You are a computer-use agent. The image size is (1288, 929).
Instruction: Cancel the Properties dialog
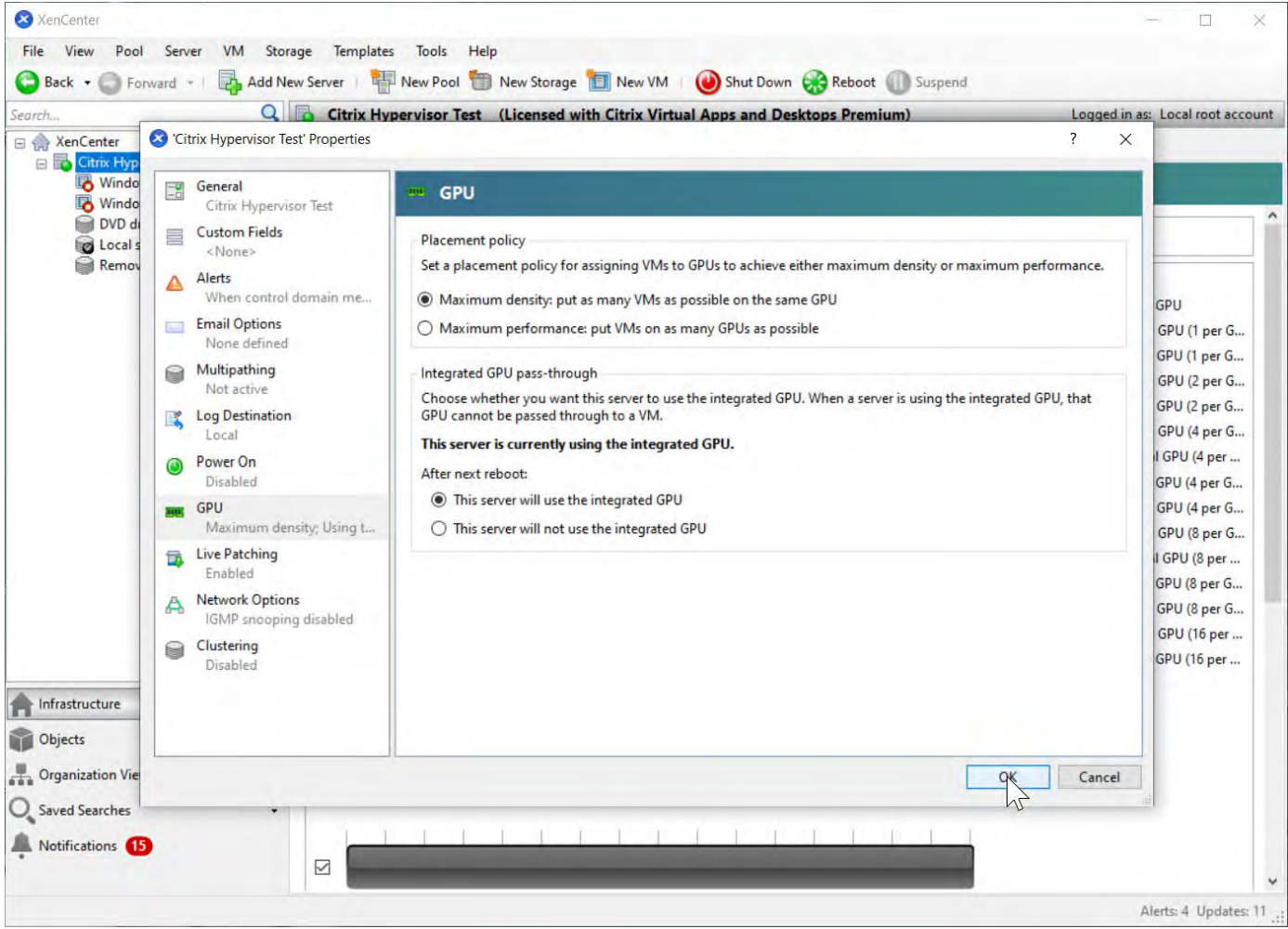click(x=1099, y=778)
